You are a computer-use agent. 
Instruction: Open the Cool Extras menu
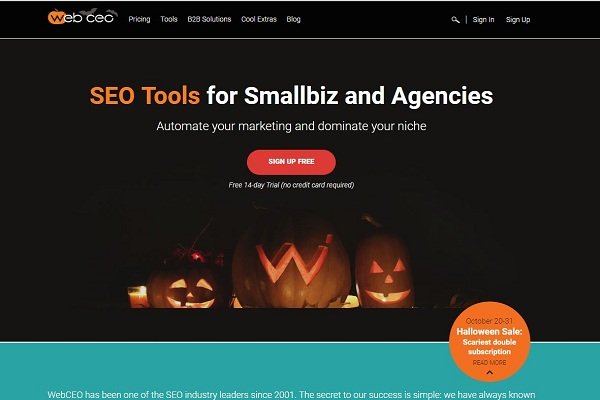259,19
